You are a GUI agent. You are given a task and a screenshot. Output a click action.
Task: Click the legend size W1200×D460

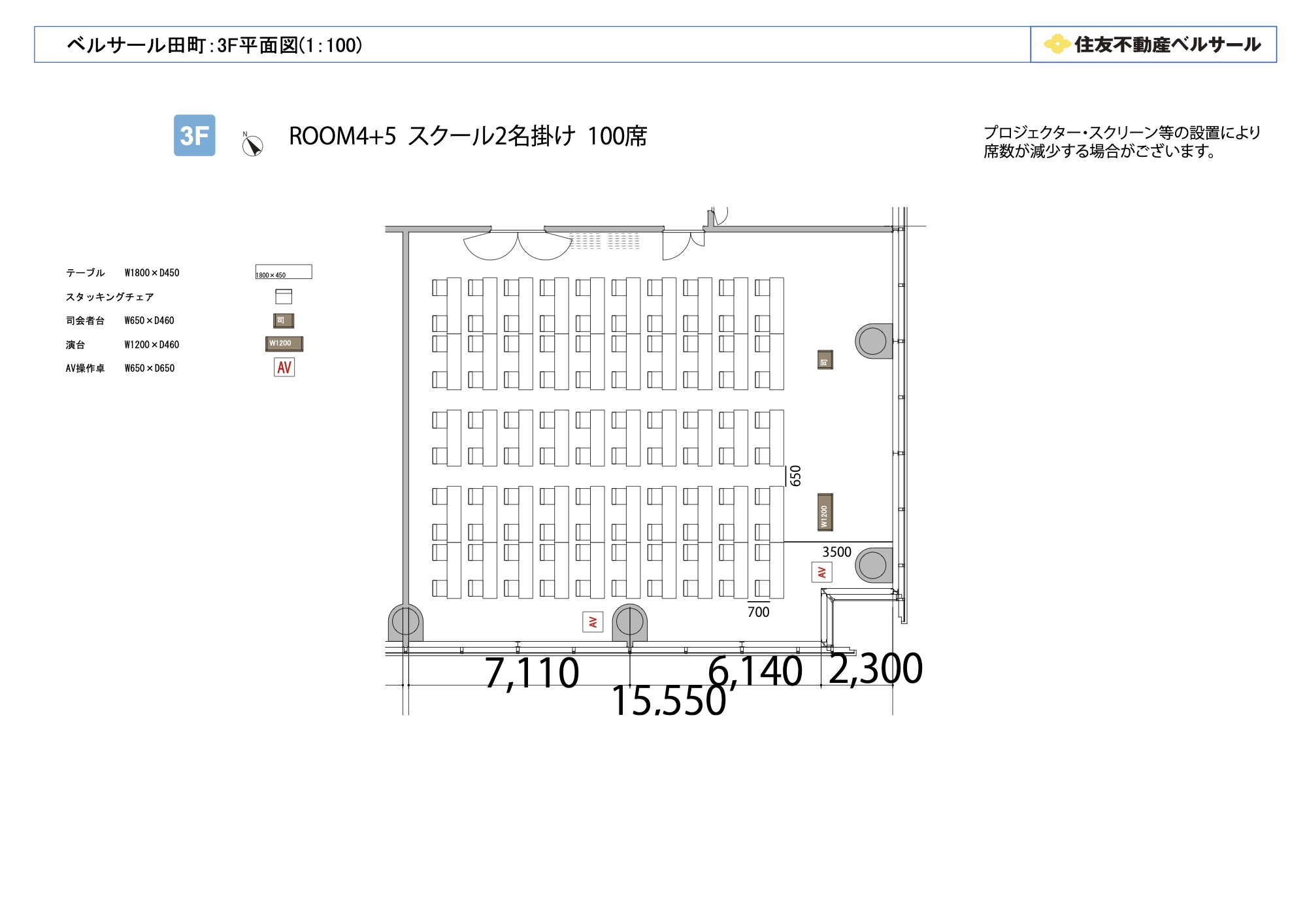pos(152,344)
